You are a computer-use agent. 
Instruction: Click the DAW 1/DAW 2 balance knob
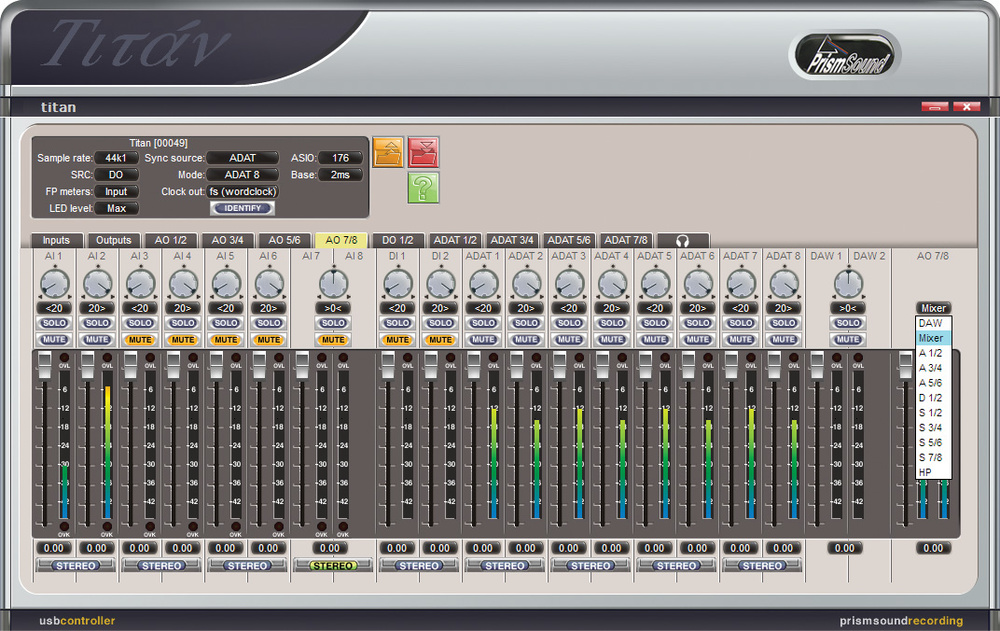[848, 284]
